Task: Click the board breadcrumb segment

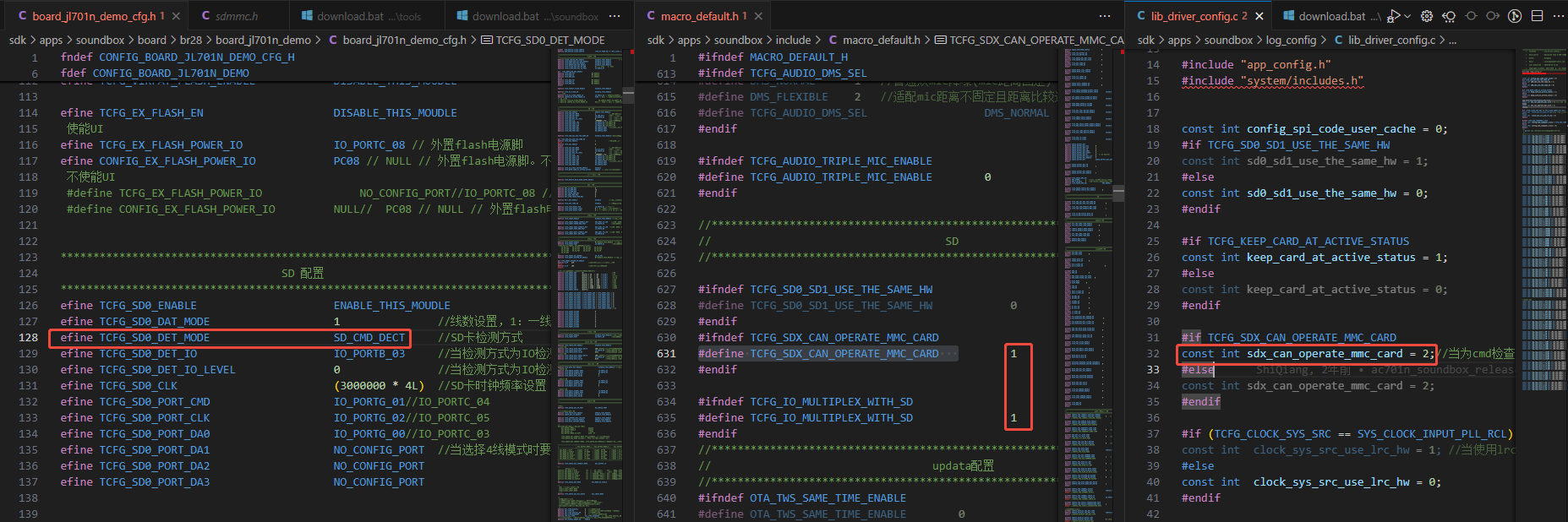Action: tap(152, 40)
